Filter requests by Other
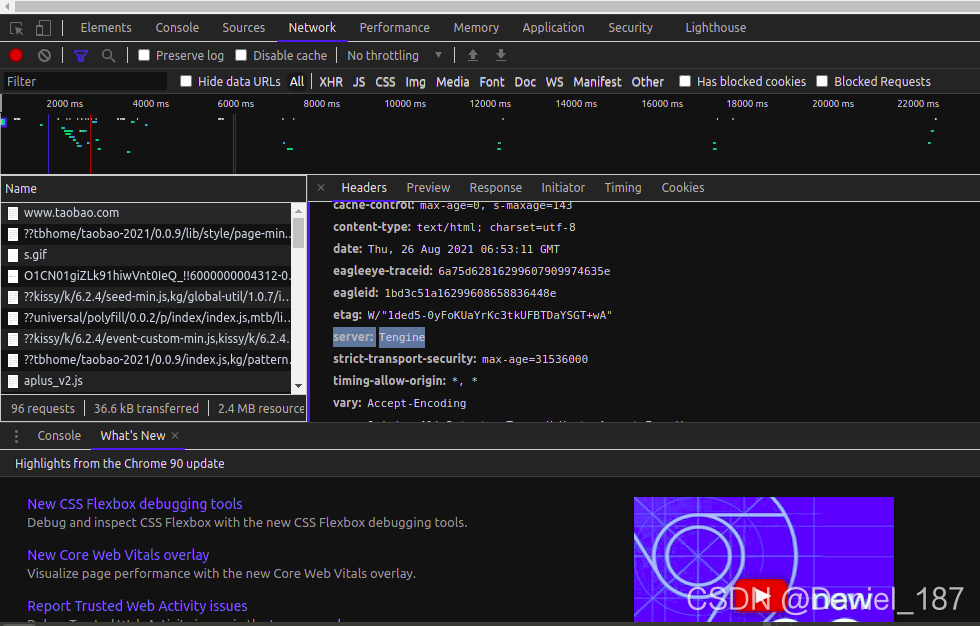 point(648,82)
